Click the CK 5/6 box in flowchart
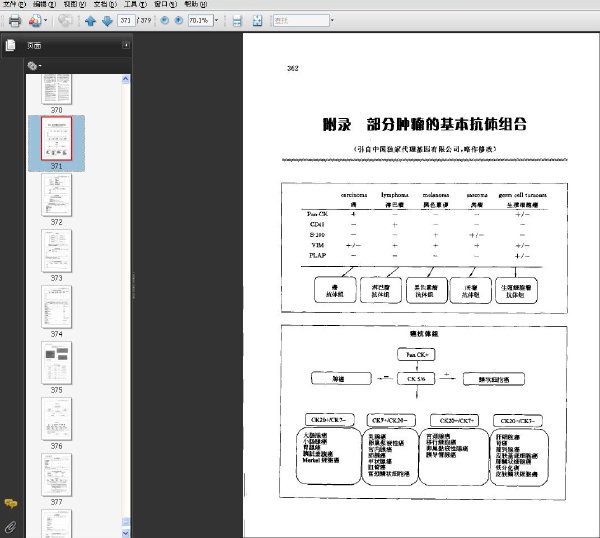The width and height of the screenshot is (600, 538). (x=416, y=379)
